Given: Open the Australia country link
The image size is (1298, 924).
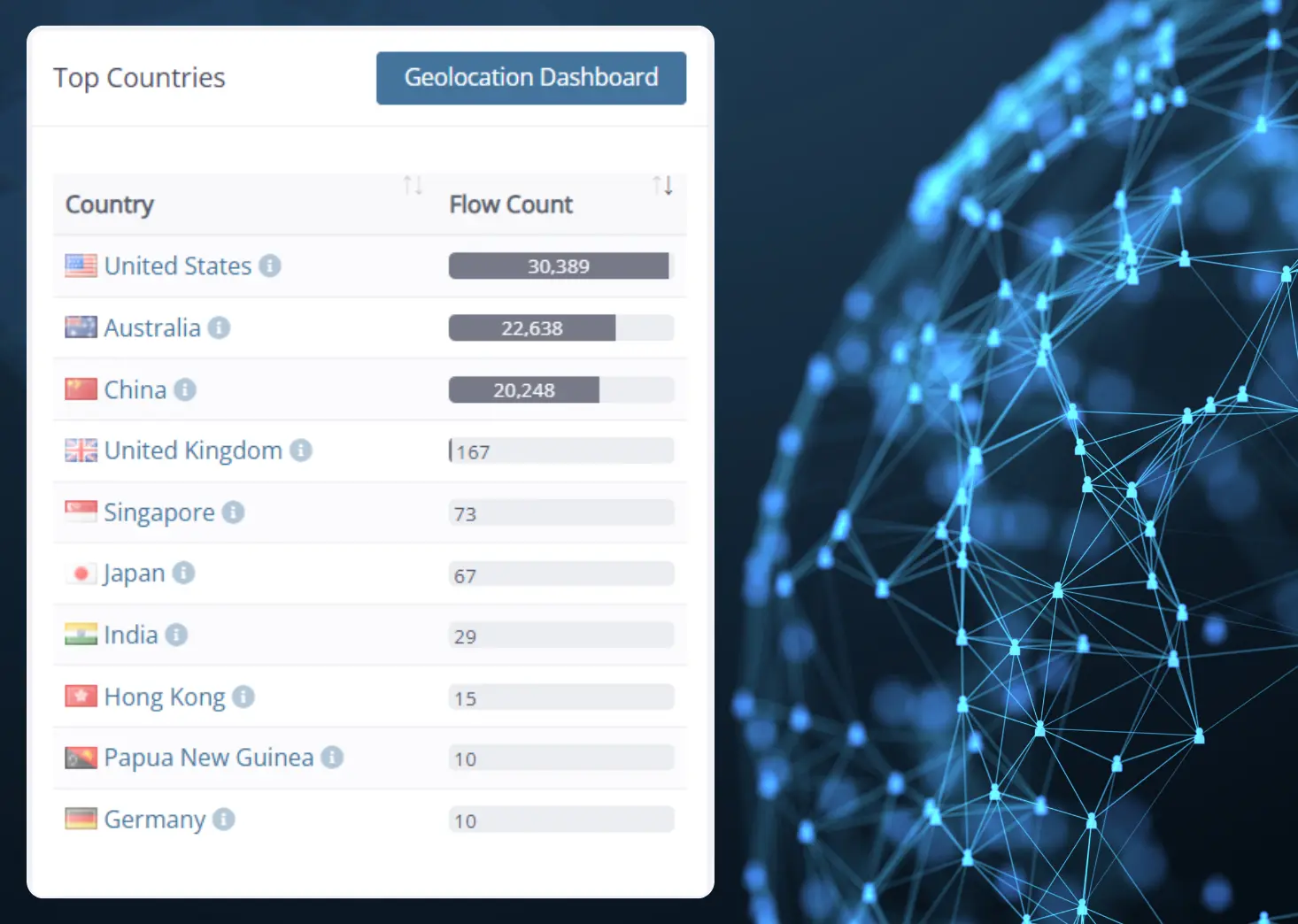Looking at the screenshot, I should (152, 328).
